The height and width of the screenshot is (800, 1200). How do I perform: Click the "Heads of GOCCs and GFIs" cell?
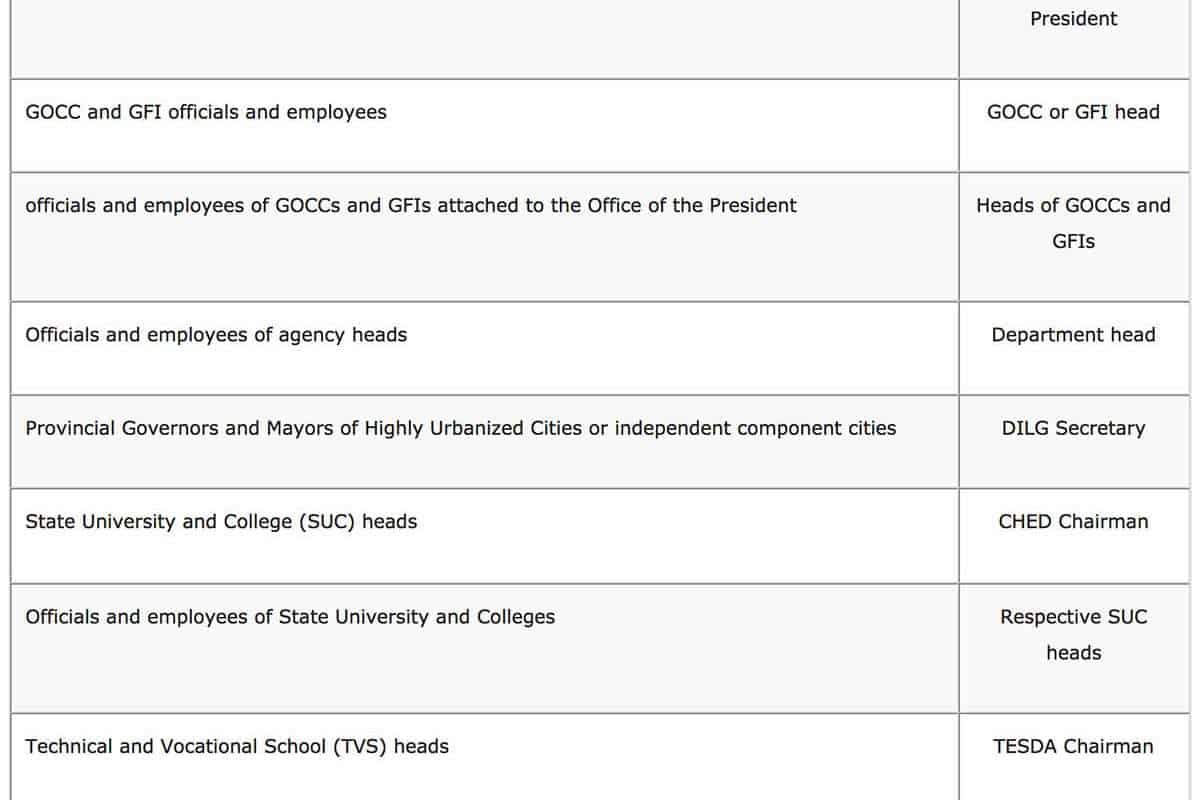click(1073, 223)
